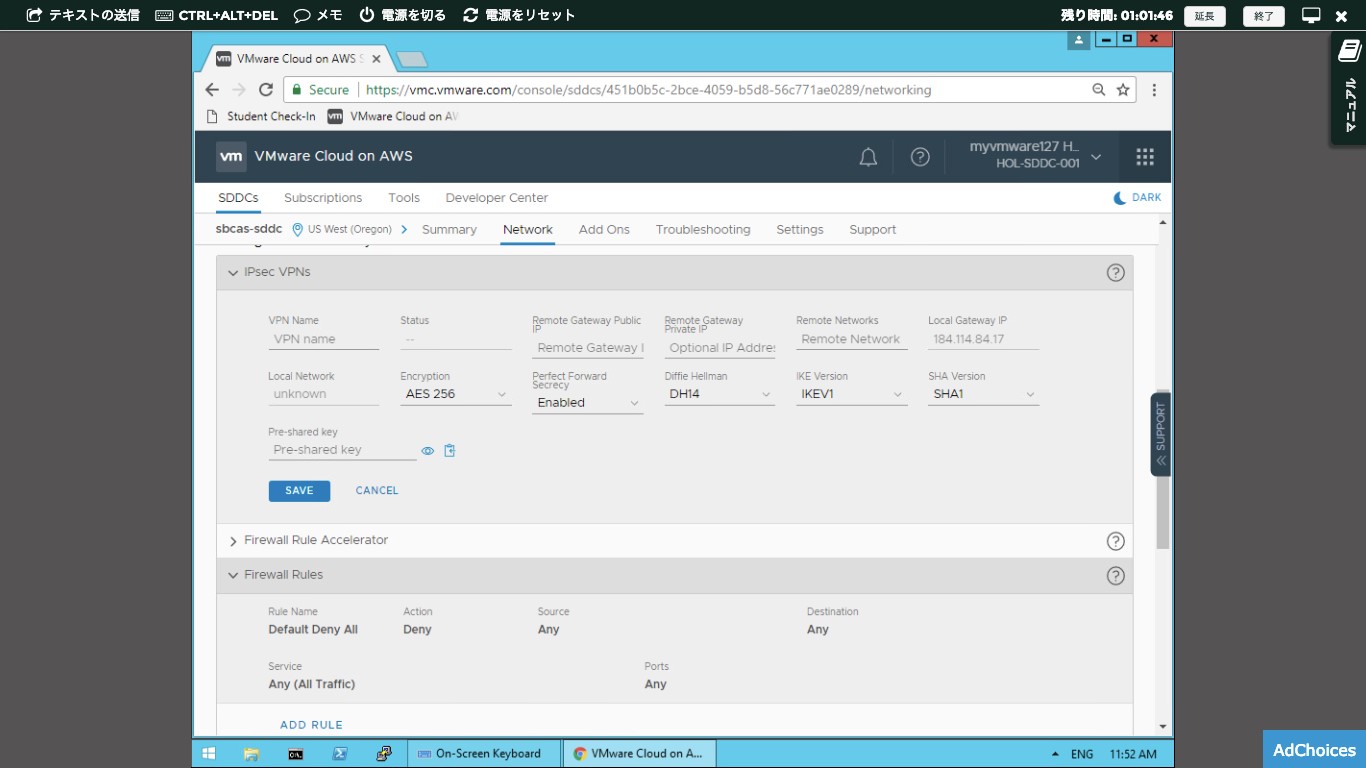Show pre-shared key with eye icon

[428, 451]
